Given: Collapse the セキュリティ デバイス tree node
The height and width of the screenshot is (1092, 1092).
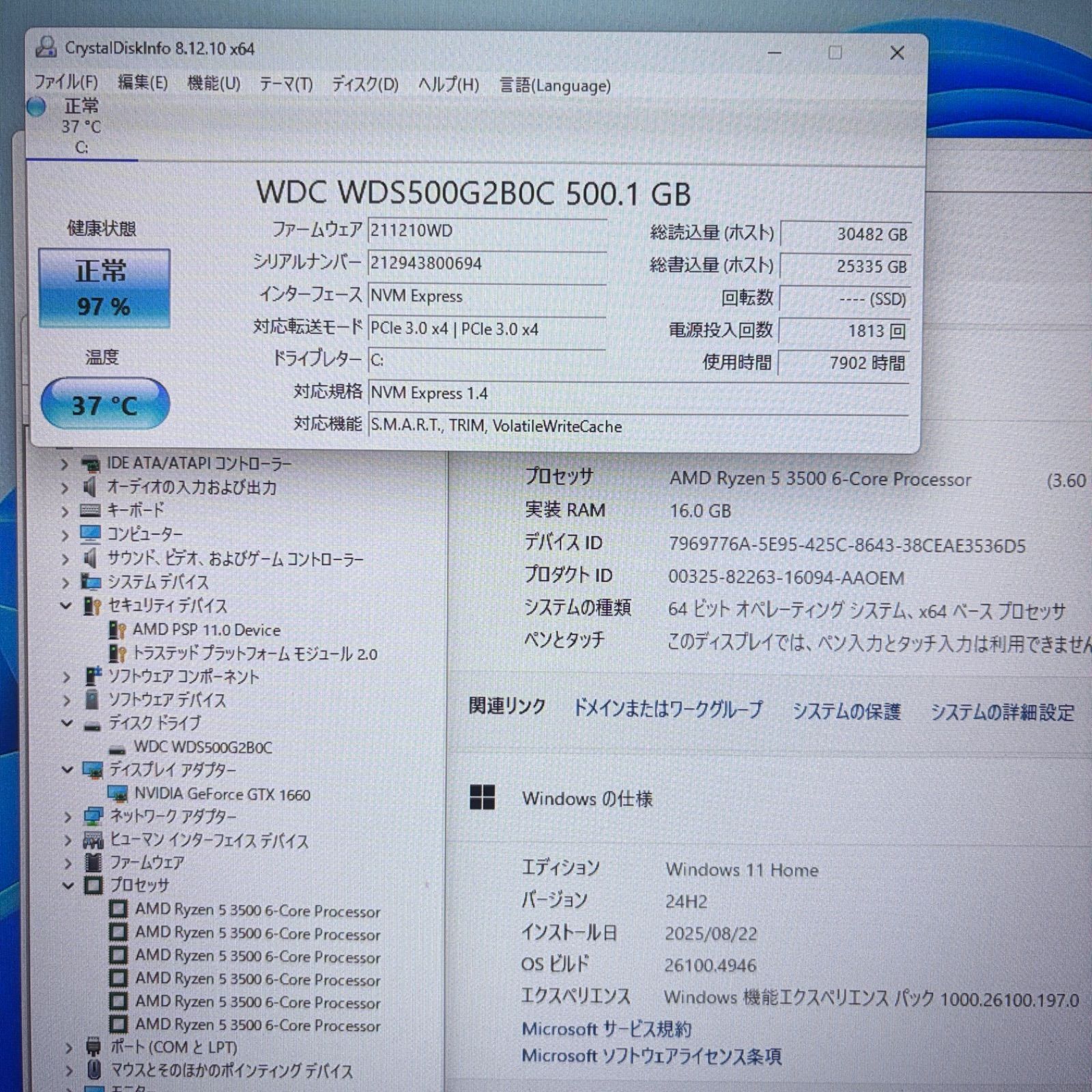Looking at the screenshot, I should pyautogui.click(x=66, y=605).
